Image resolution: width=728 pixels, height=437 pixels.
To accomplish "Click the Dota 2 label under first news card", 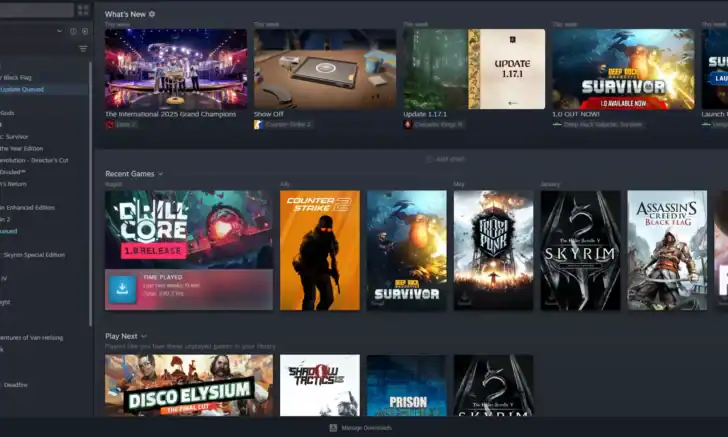I will pos(125,124).
